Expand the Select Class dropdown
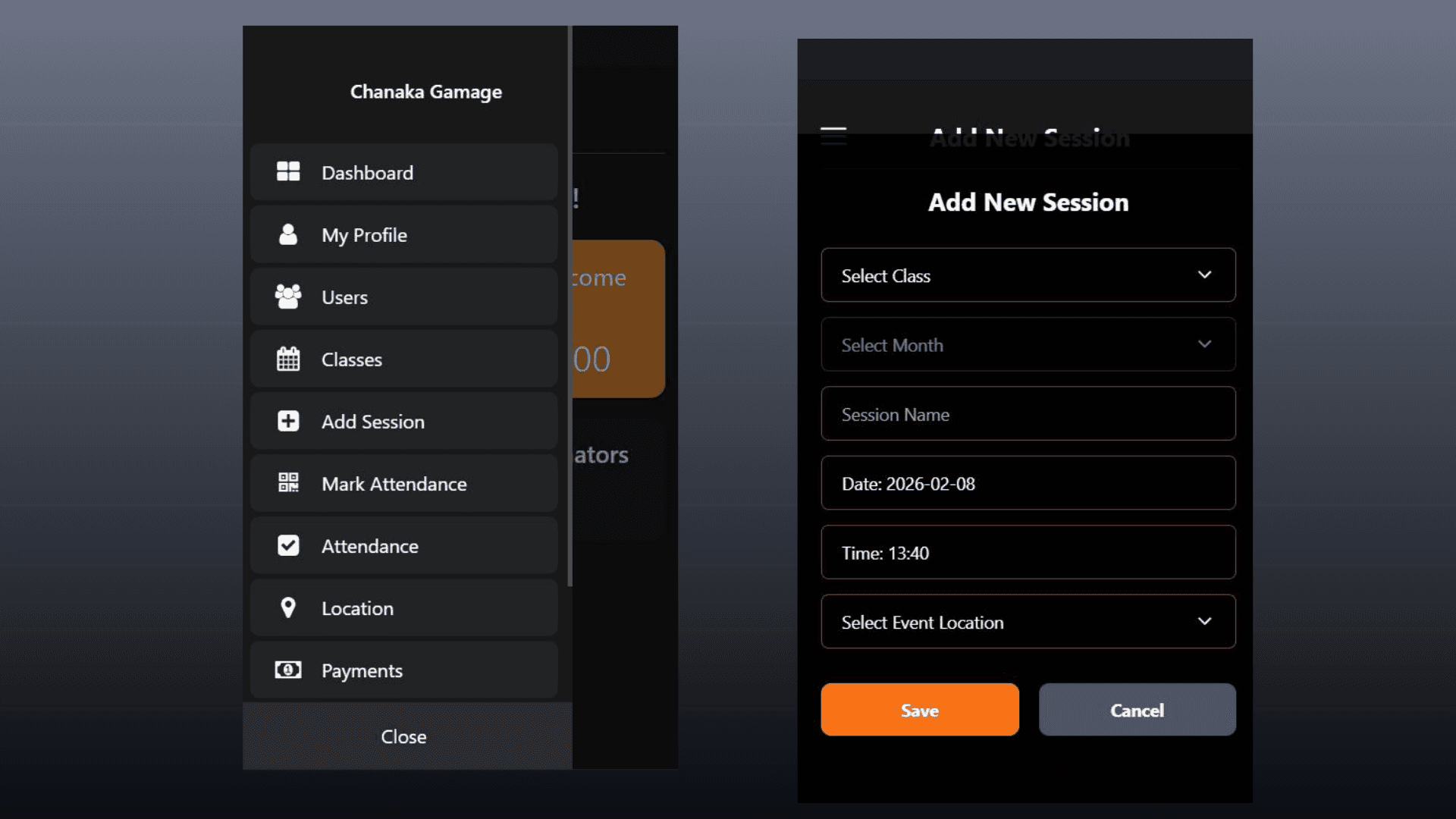This screenshot has height=819, width=1456. pos(1028,275)
